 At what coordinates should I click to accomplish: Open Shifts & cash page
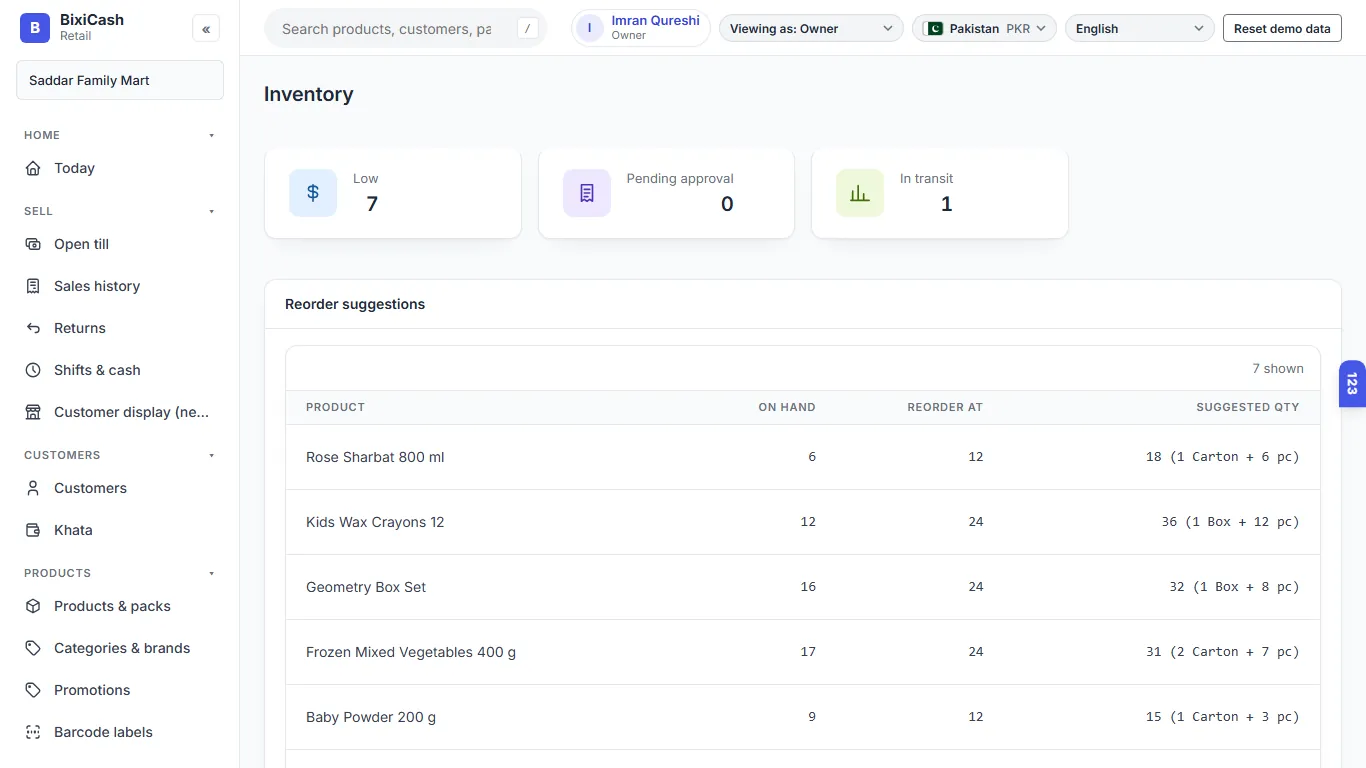click(x=120, y=370)
